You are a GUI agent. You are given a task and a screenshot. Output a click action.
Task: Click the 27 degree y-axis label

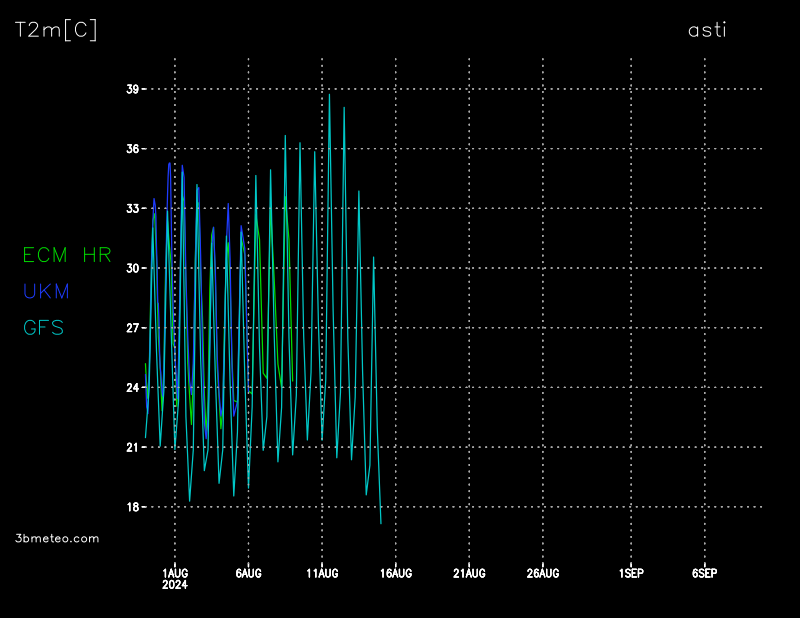pyautogui.click(x=133, y=328)
